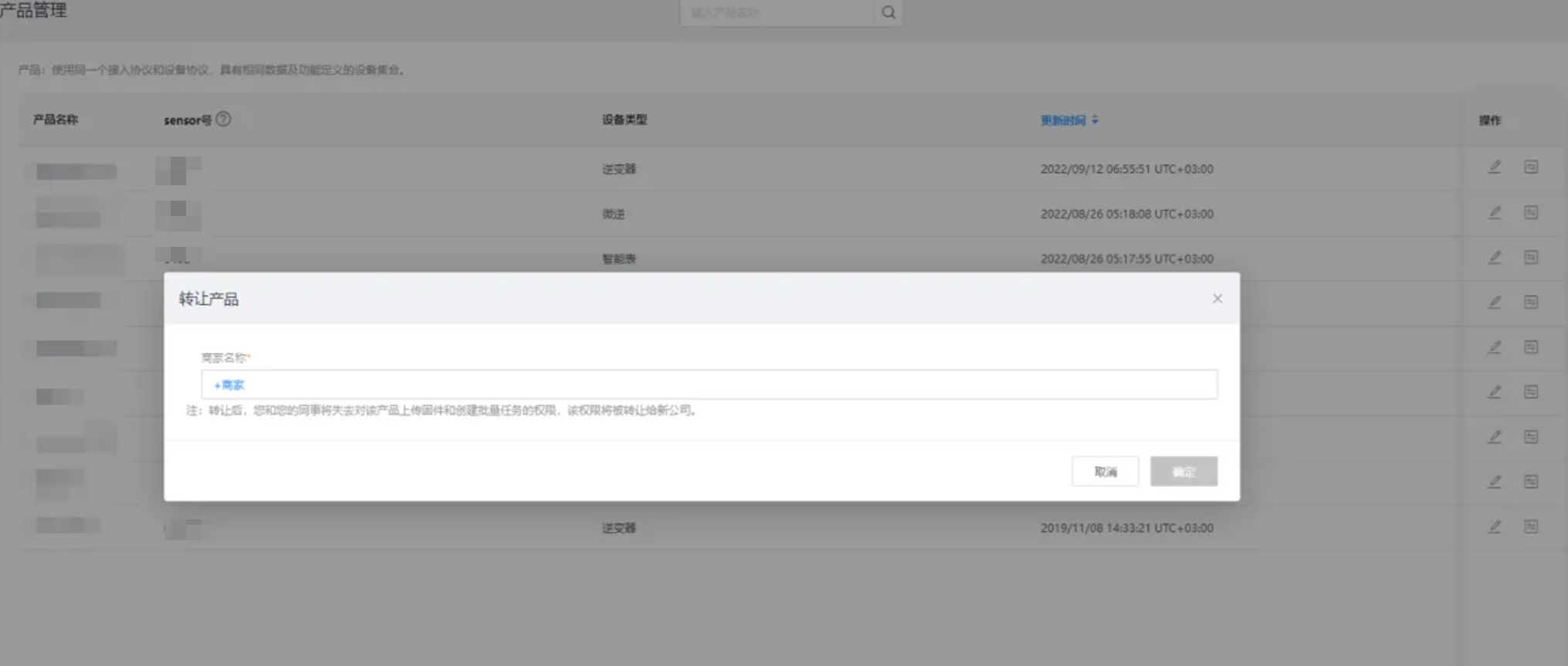1568x666 pixels.
Task: Click the +商家 link to add merchant
Action: coord(229,385)
